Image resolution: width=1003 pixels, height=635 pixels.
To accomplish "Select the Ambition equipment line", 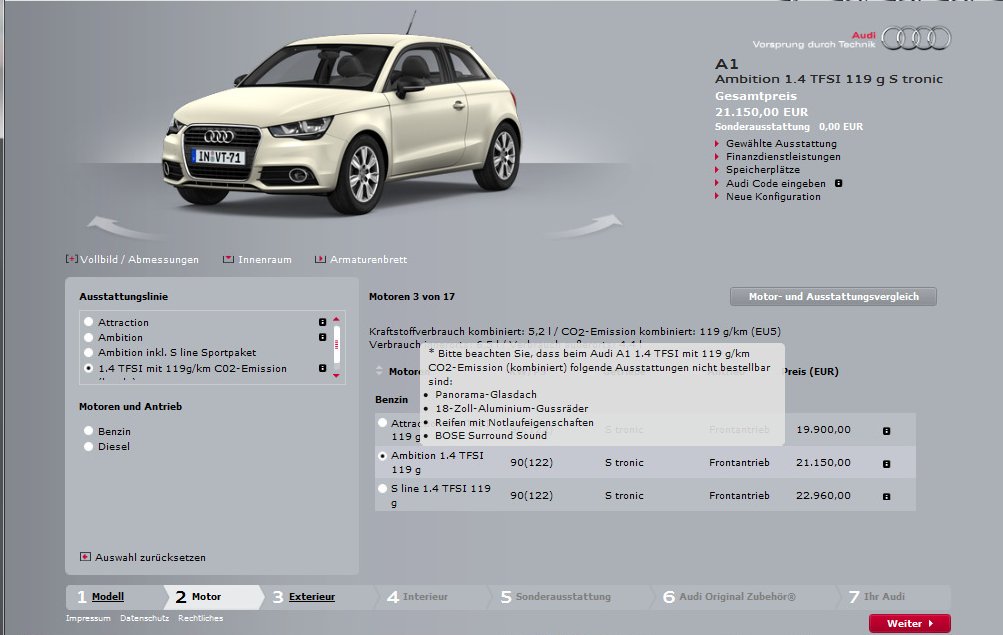I will pos(88,337).
